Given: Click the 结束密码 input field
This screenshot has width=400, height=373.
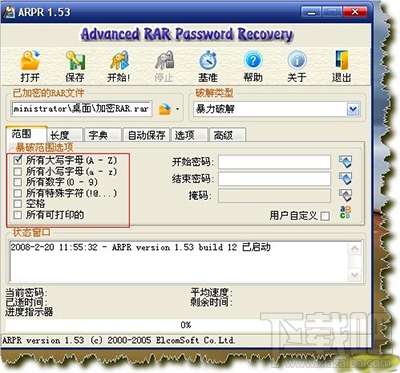Looking at the screenshot, I should coord(274,179).
